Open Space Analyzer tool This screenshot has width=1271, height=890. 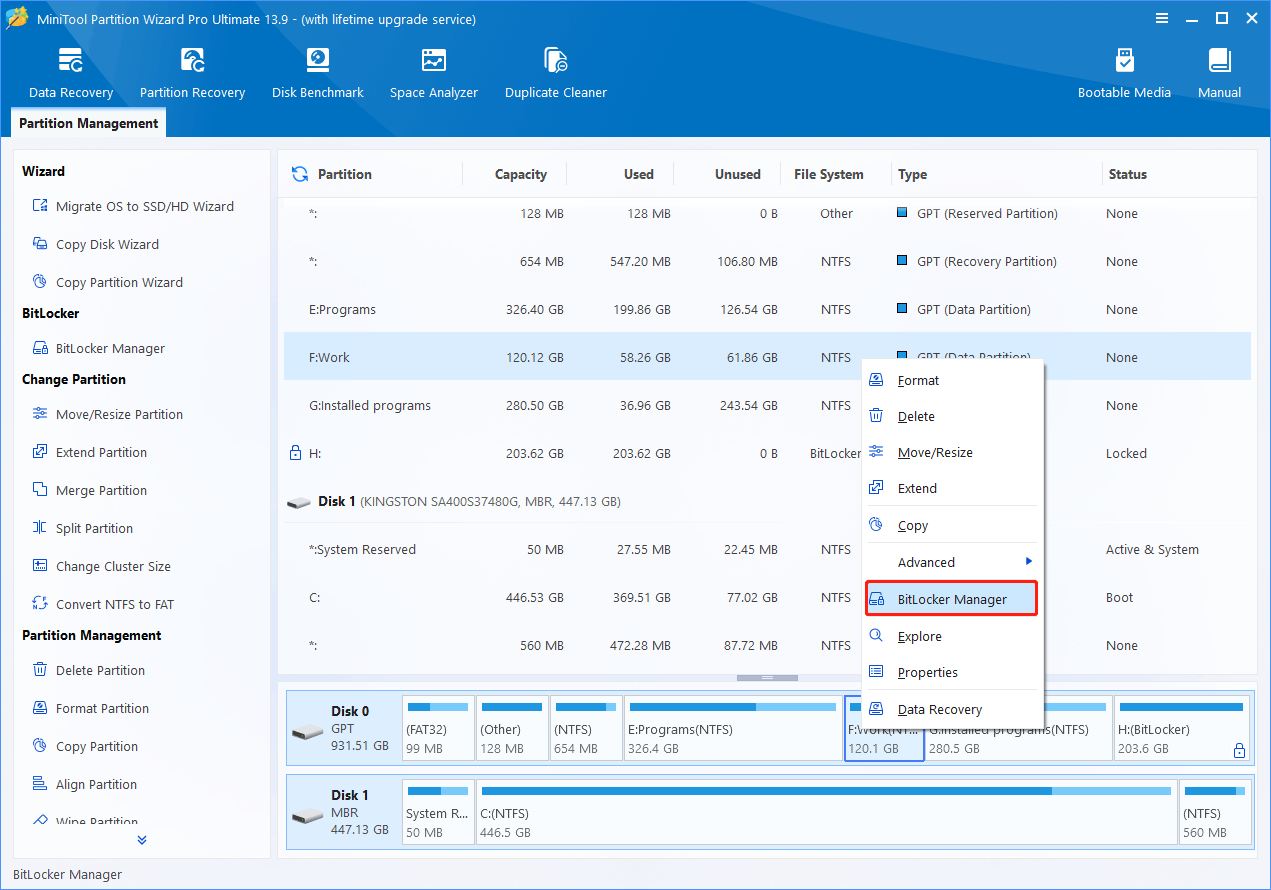point(434,73)
